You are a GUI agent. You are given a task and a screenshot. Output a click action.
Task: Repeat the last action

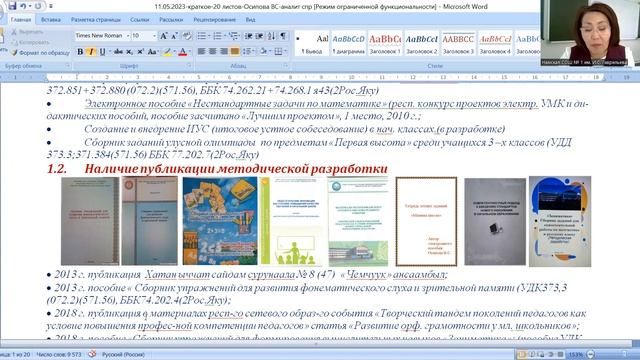pos(38,6)
